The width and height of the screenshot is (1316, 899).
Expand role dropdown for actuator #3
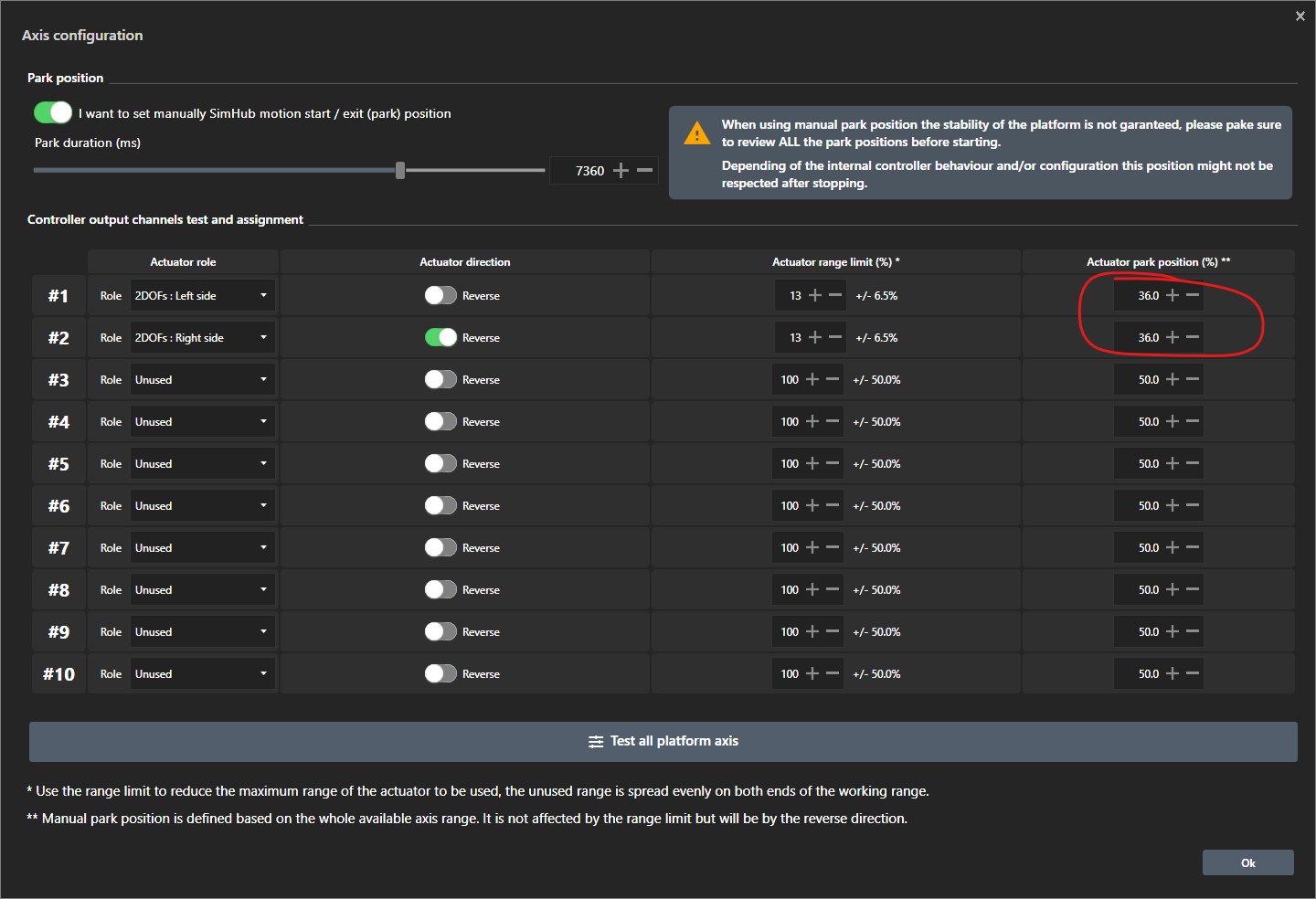[x=202, y=380]
